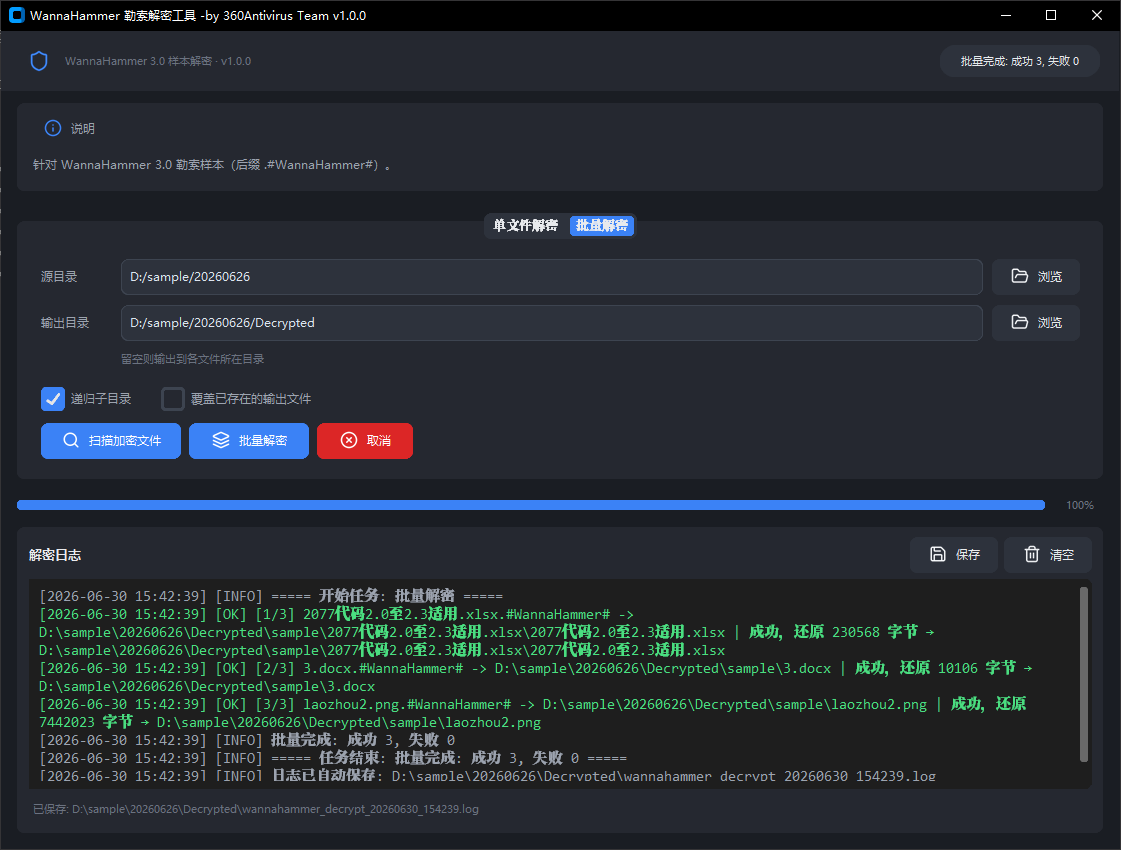Screen dimensions: 1121x850
Task: Click the 输出目录 label
Action: [x=64, y=323]
